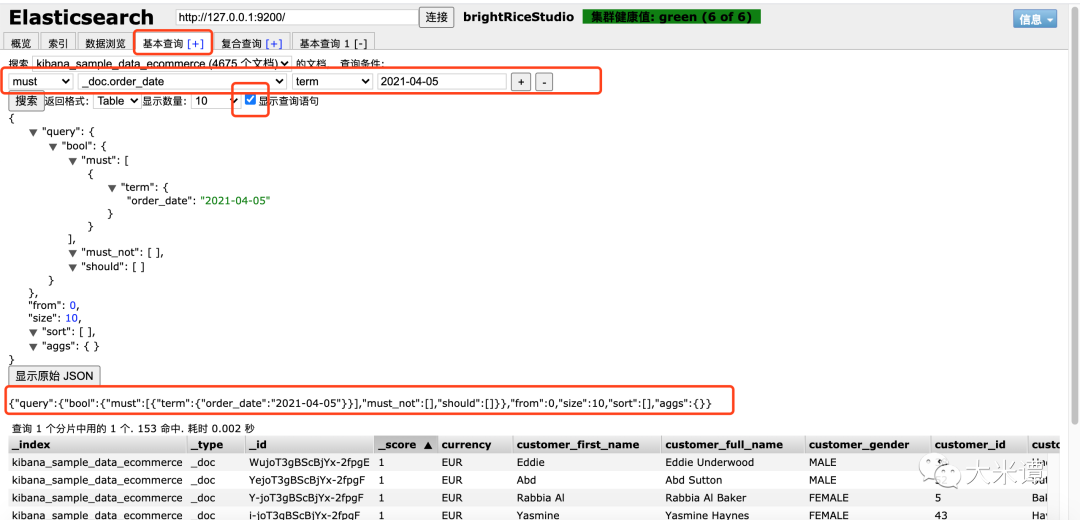Focus the cluster URL input field
Image resolution: width=1080 pixels, height=520 pixels.
click(296, 17)
